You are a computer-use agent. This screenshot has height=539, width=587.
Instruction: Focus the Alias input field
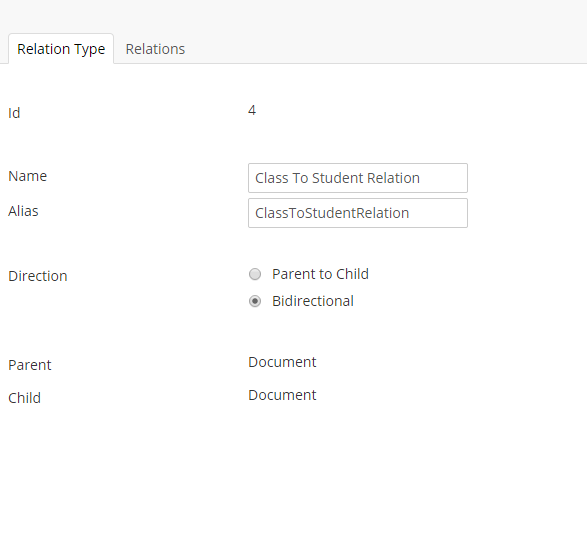point(358,213)
